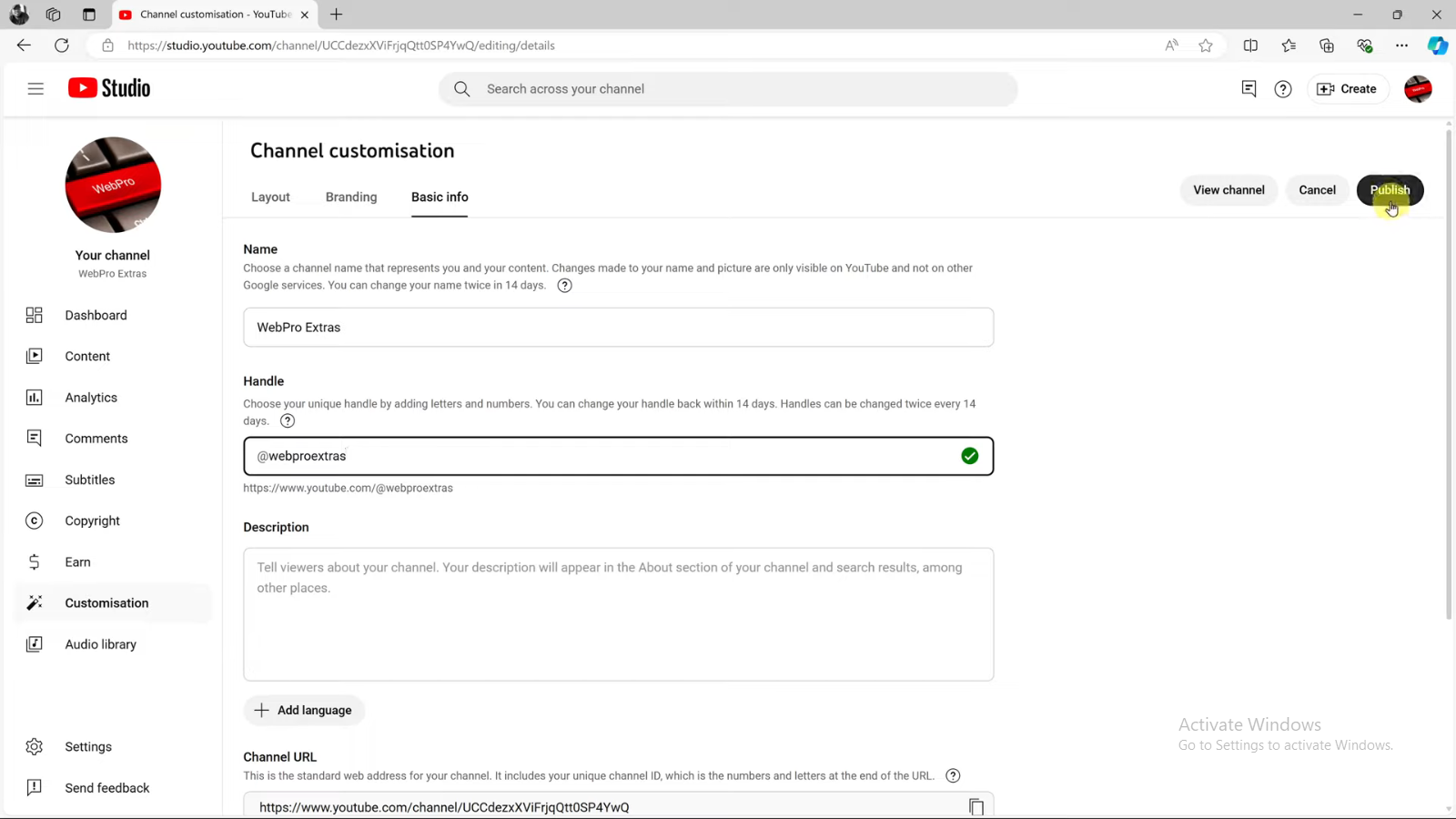
Task: Click the browser profile icon in title bar
Action: (x=19, y=15)
